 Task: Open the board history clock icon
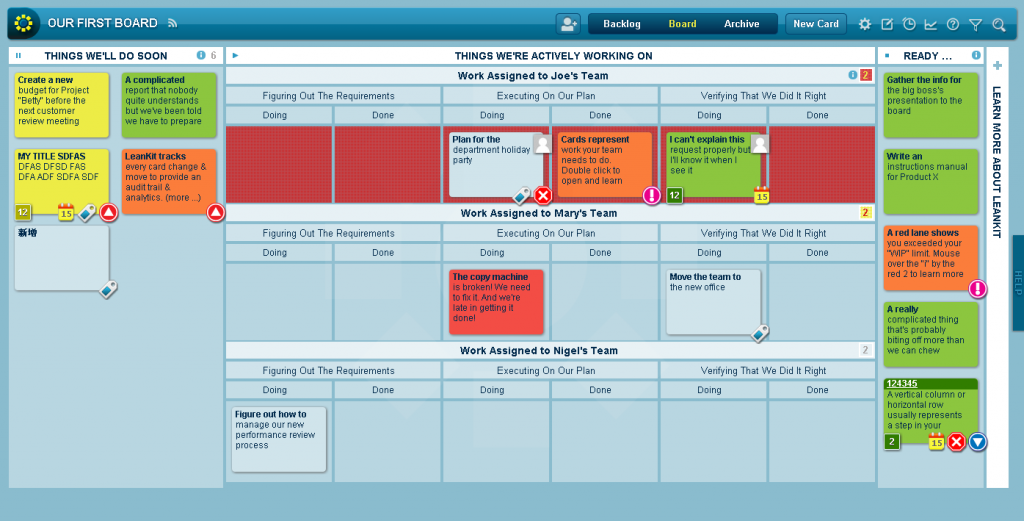(909, 24)
